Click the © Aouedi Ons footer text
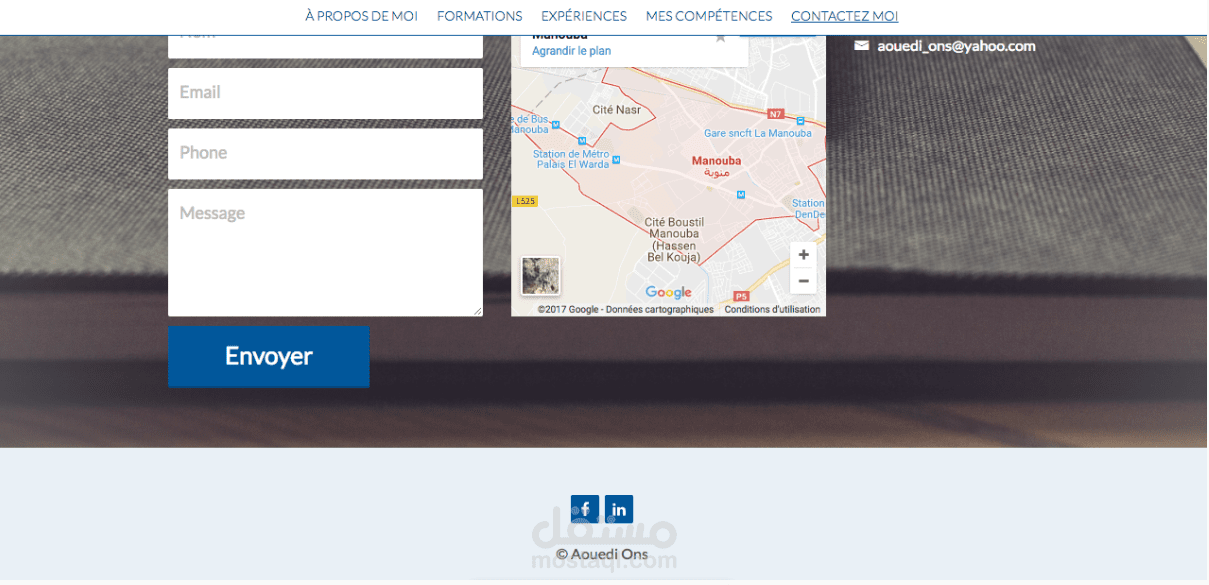This screenshot has width=1209, height=585. point(602,554)
